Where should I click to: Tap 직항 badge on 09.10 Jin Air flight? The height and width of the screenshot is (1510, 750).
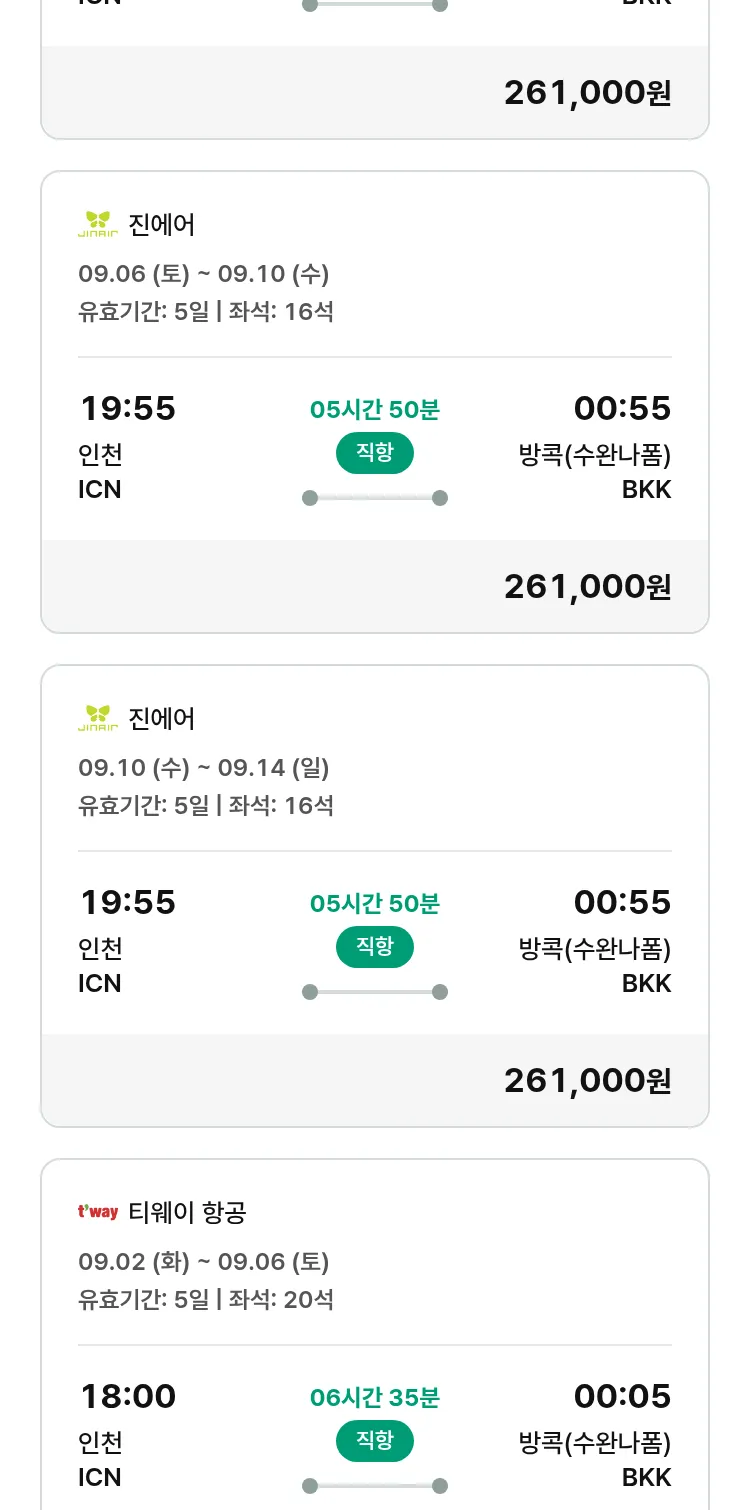[375, 947]
